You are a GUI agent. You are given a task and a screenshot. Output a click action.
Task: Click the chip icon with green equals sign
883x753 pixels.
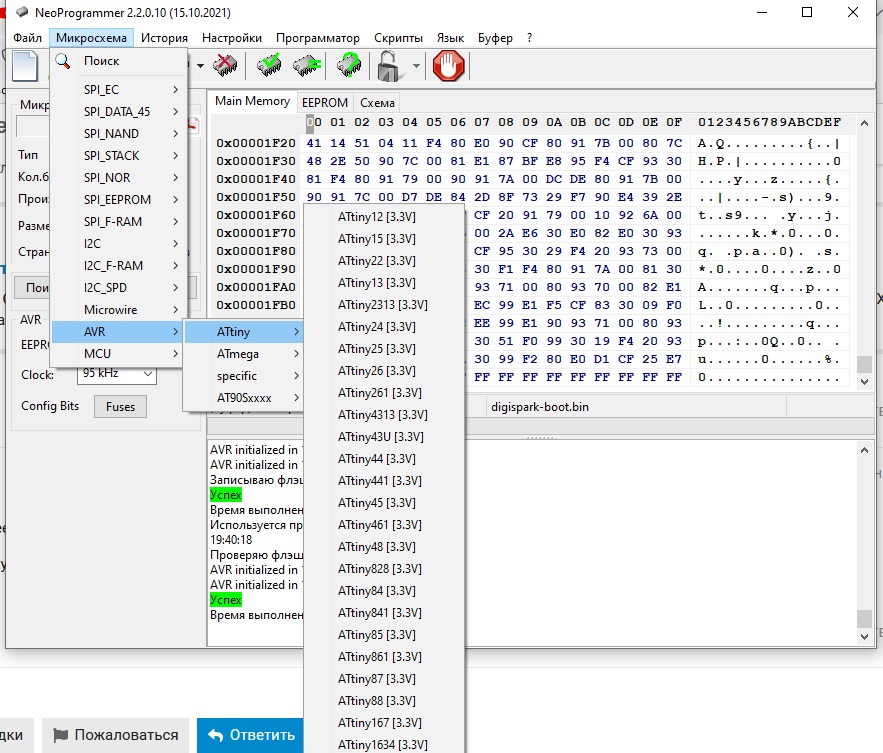coord(307,67)
